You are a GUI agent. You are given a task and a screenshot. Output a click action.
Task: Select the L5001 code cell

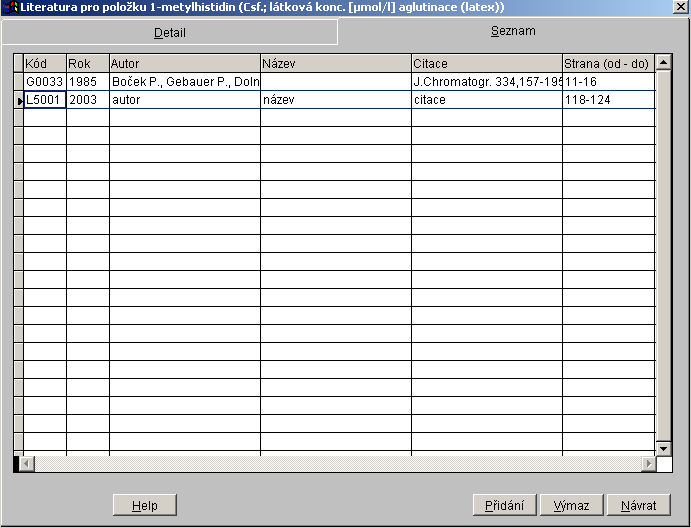(45, 100)
